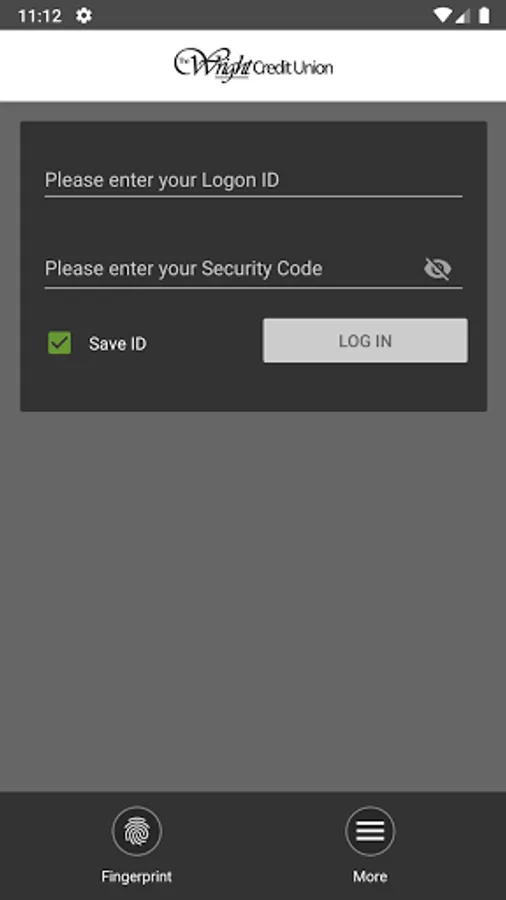Tap the Wright Credit Union logo
The image size is (506, 900).
click(253, 66)
